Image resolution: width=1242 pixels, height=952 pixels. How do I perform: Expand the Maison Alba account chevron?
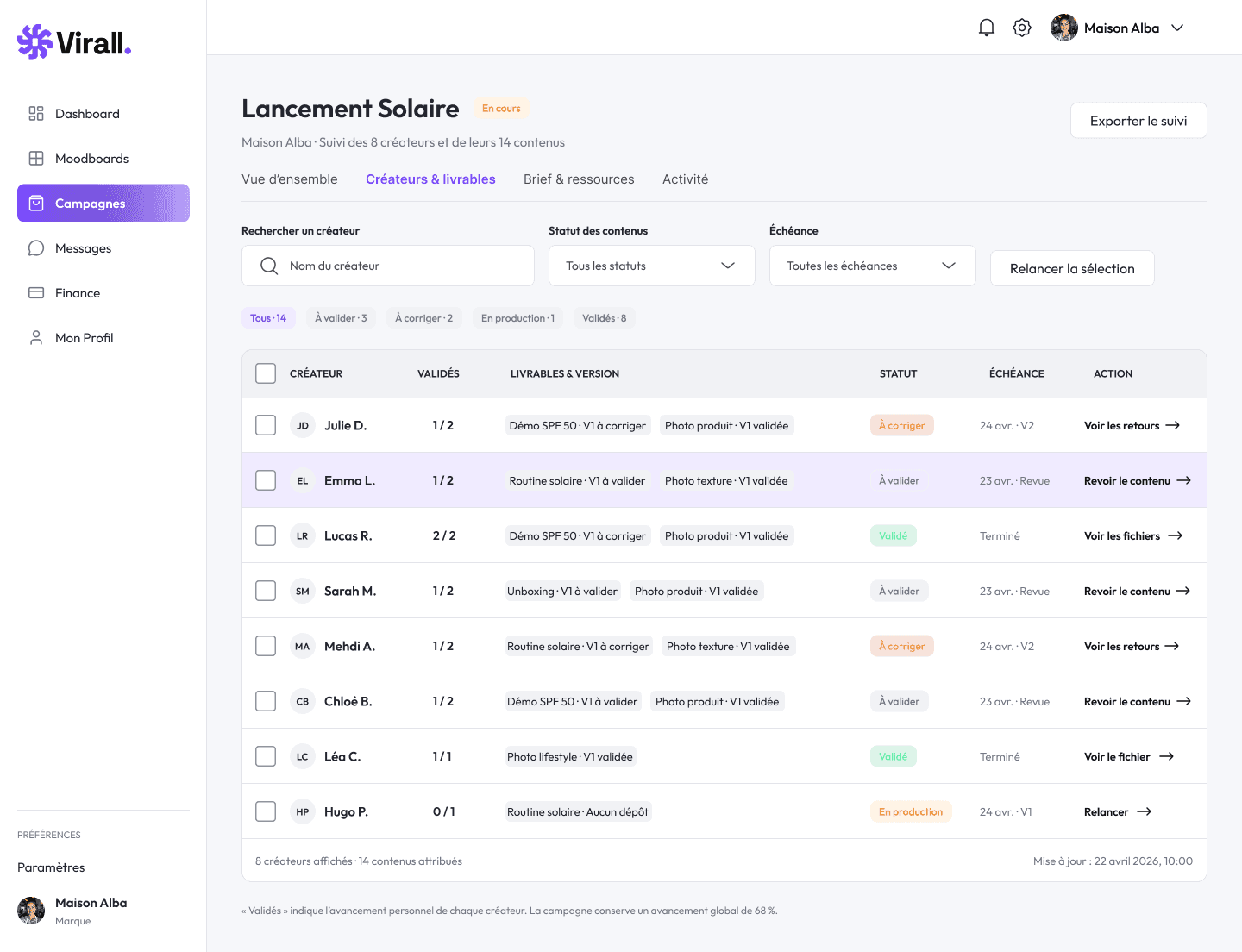(1177, 28)
